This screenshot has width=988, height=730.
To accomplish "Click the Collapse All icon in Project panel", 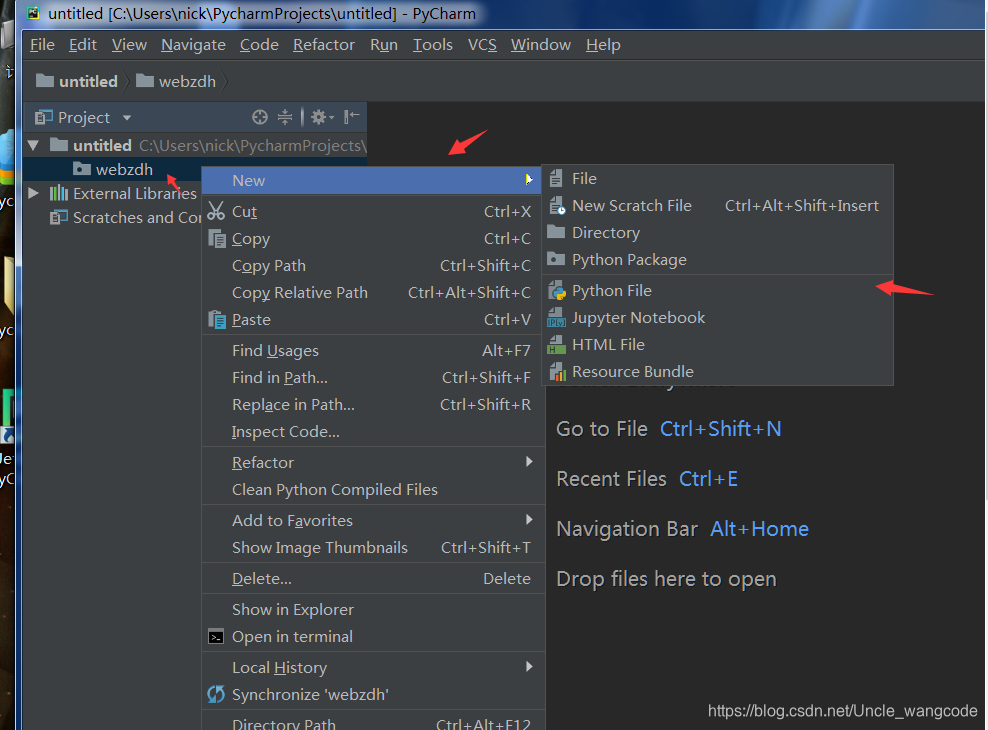I will [x=285, y=117].
